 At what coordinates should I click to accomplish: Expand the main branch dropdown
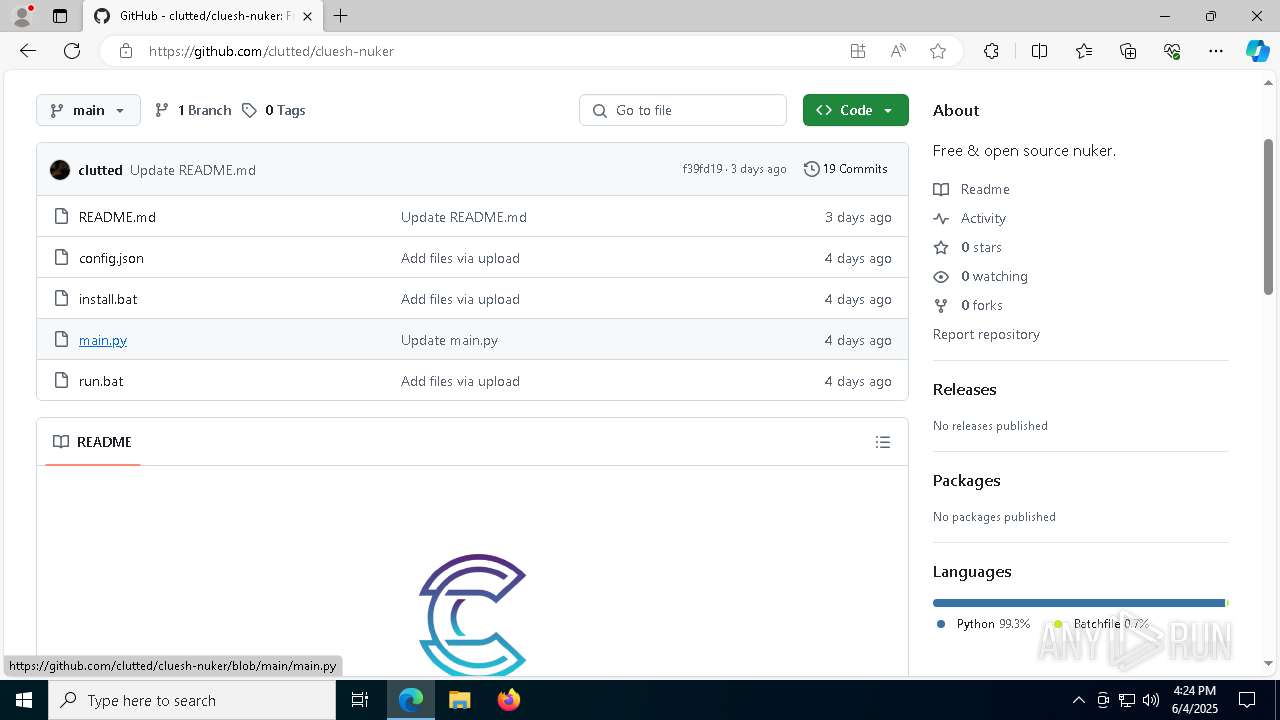[x=88, y=110]
